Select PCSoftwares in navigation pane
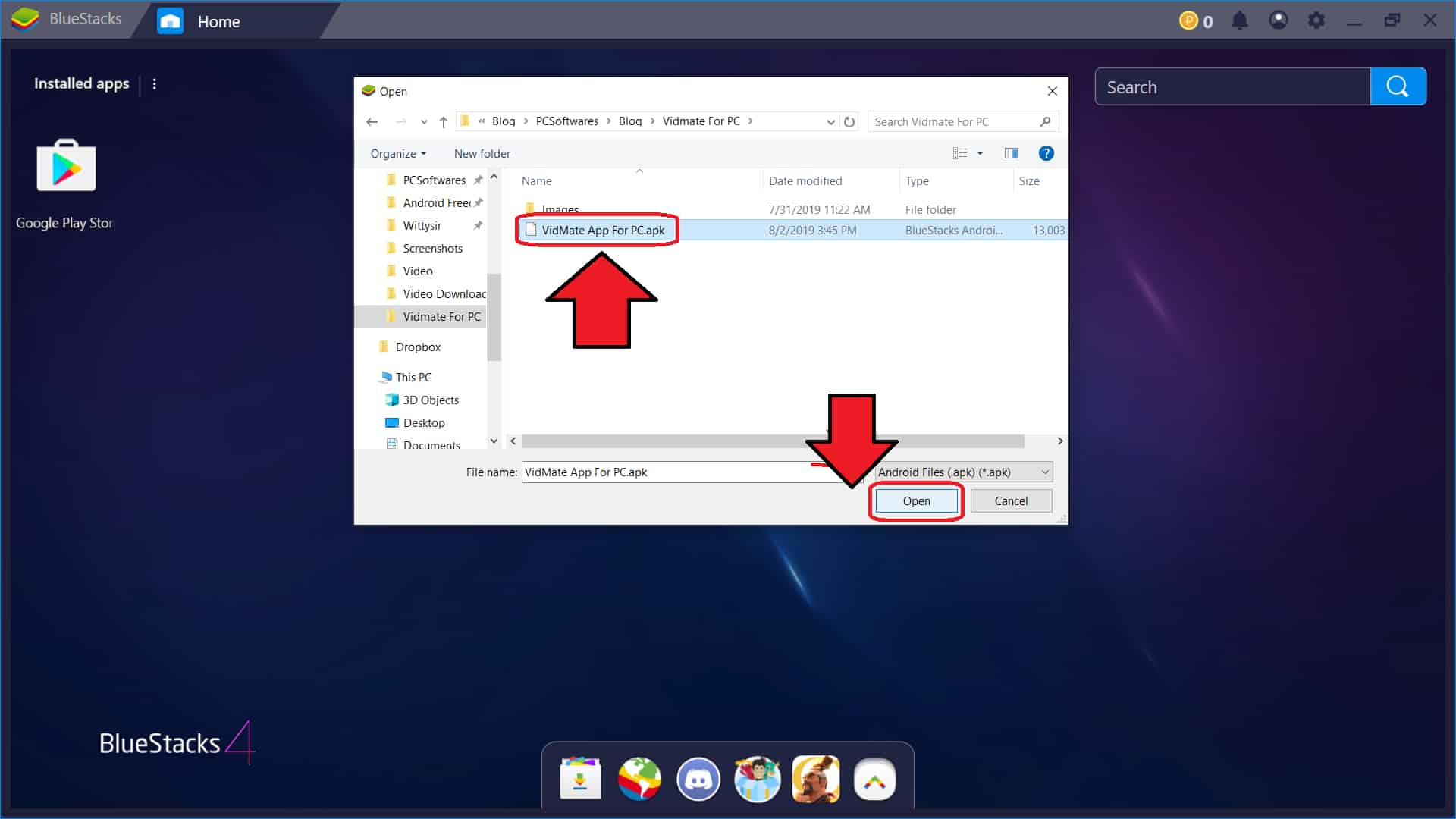 pos(434,180)
